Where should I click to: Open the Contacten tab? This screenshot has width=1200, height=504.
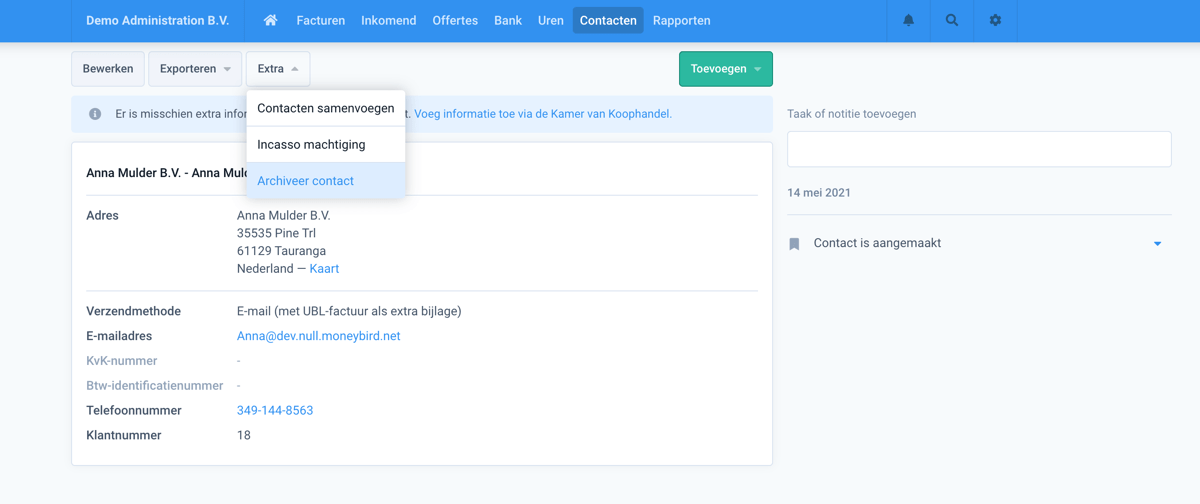[608, 20]
